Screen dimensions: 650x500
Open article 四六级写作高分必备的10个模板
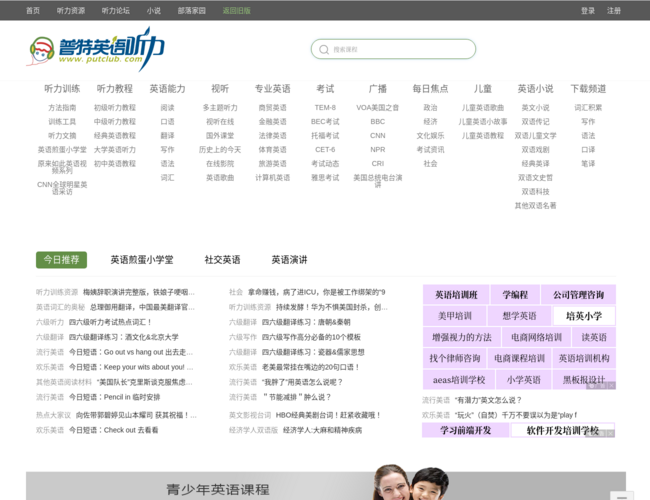(x=311, y=337)
